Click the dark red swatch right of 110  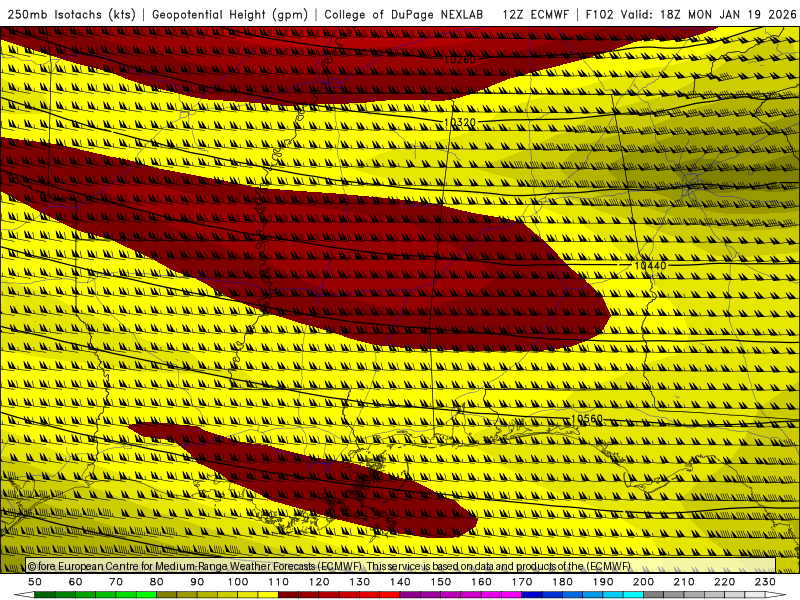(288, 595)
